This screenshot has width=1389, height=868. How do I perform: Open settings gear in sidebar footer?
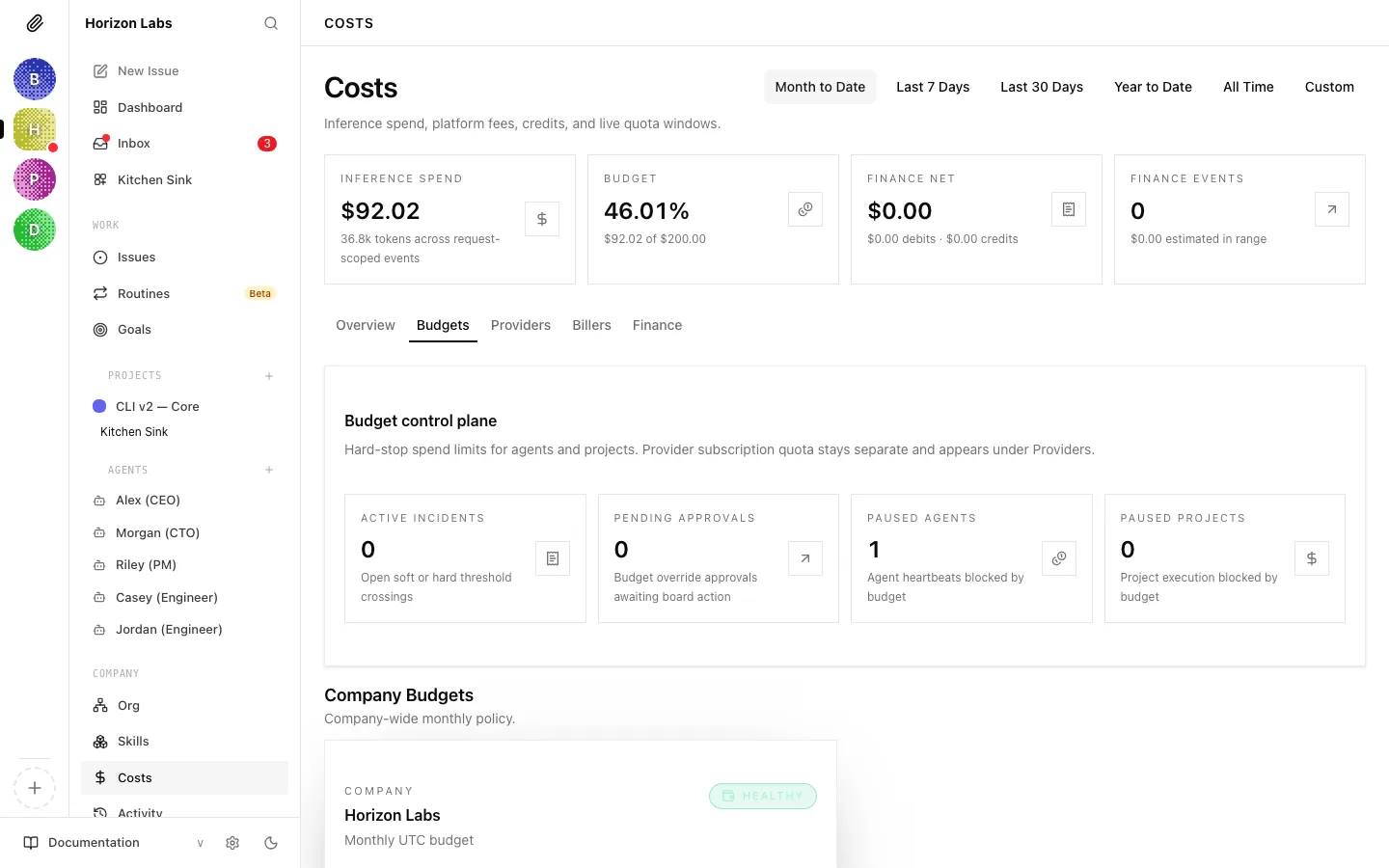[x=232, y=843]
